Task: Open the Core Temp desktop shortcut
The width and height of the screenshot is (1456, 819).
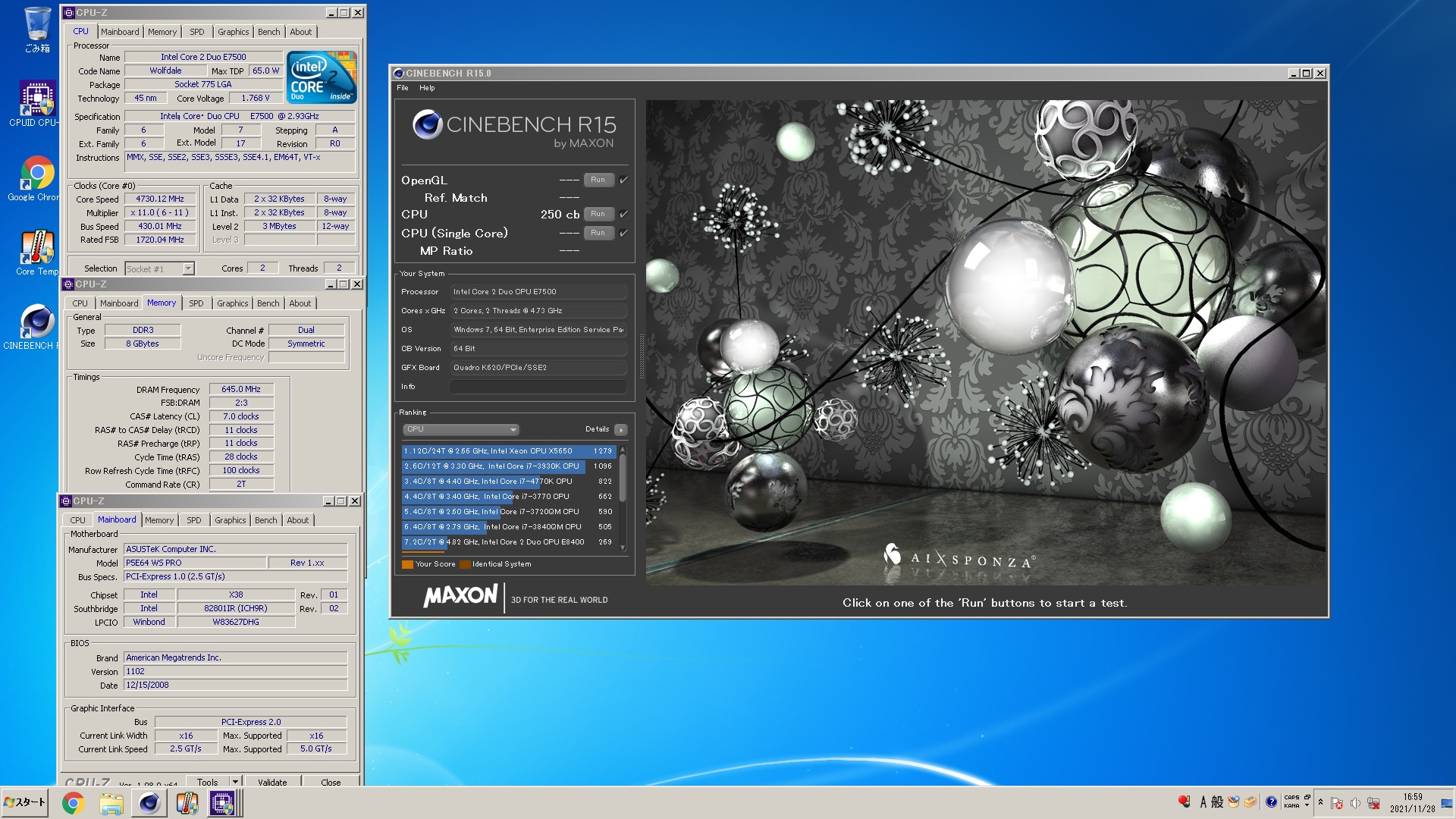Action: [x=36, y=253]
